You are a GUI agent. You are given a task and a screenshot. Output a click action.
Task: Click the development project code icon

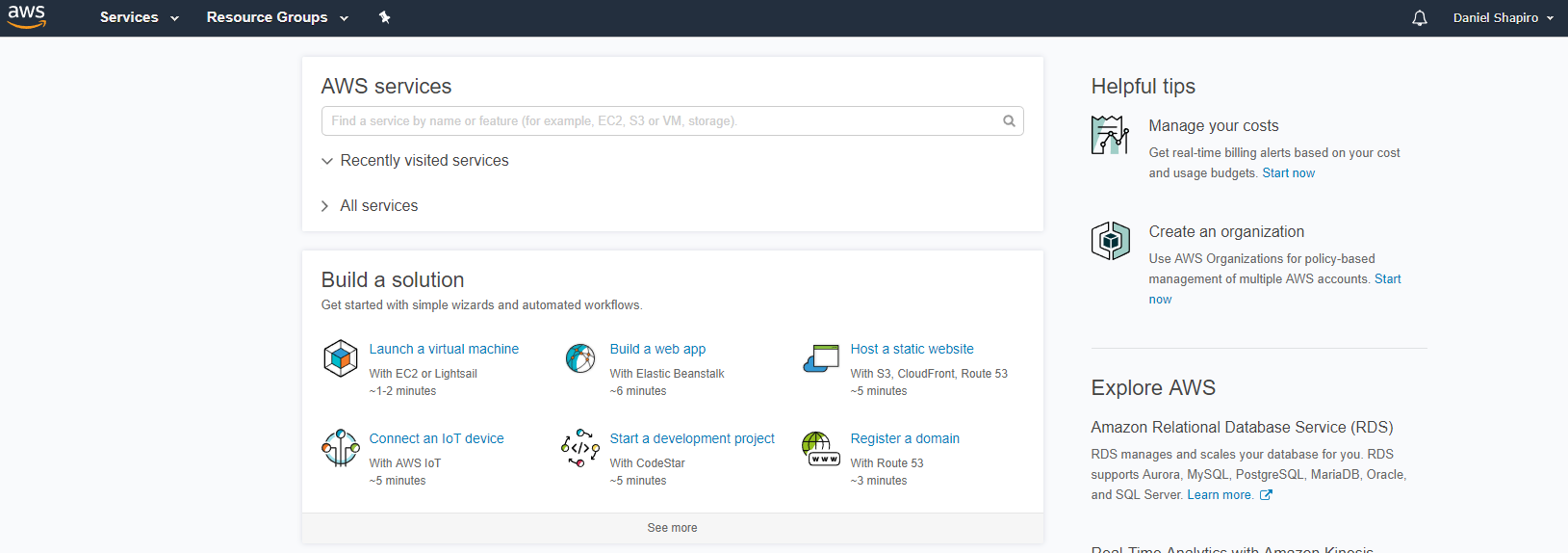tap(580, 448)
